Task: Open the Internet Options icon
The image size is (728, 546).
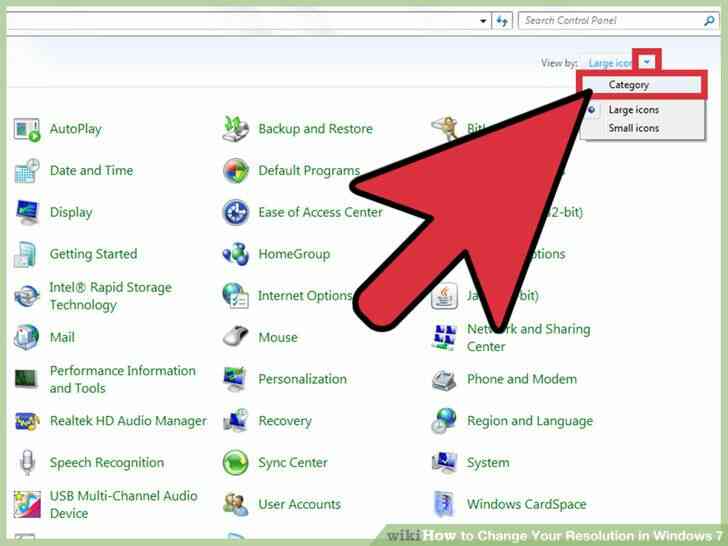Action: [235, 296]
